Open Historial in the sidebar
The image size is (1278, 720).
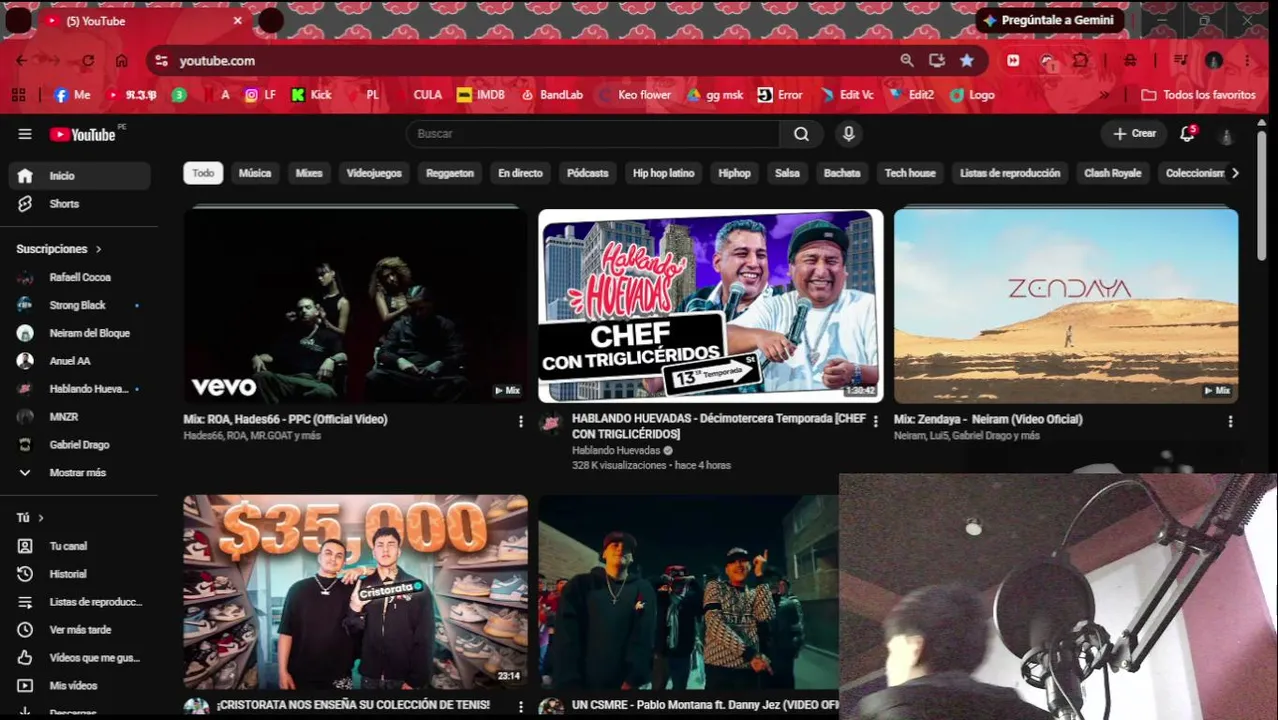80,574
